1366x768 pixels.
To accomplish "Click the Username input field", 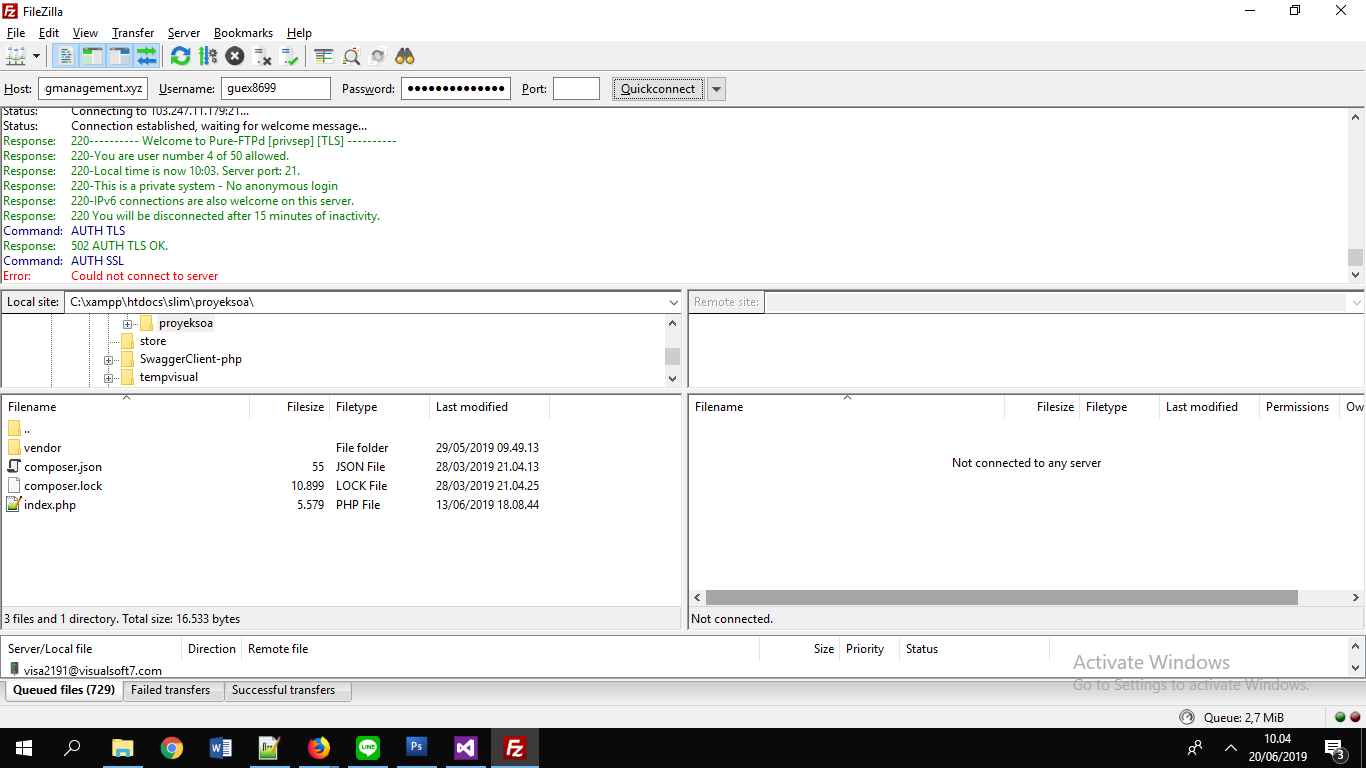I will tap(276, 89).
